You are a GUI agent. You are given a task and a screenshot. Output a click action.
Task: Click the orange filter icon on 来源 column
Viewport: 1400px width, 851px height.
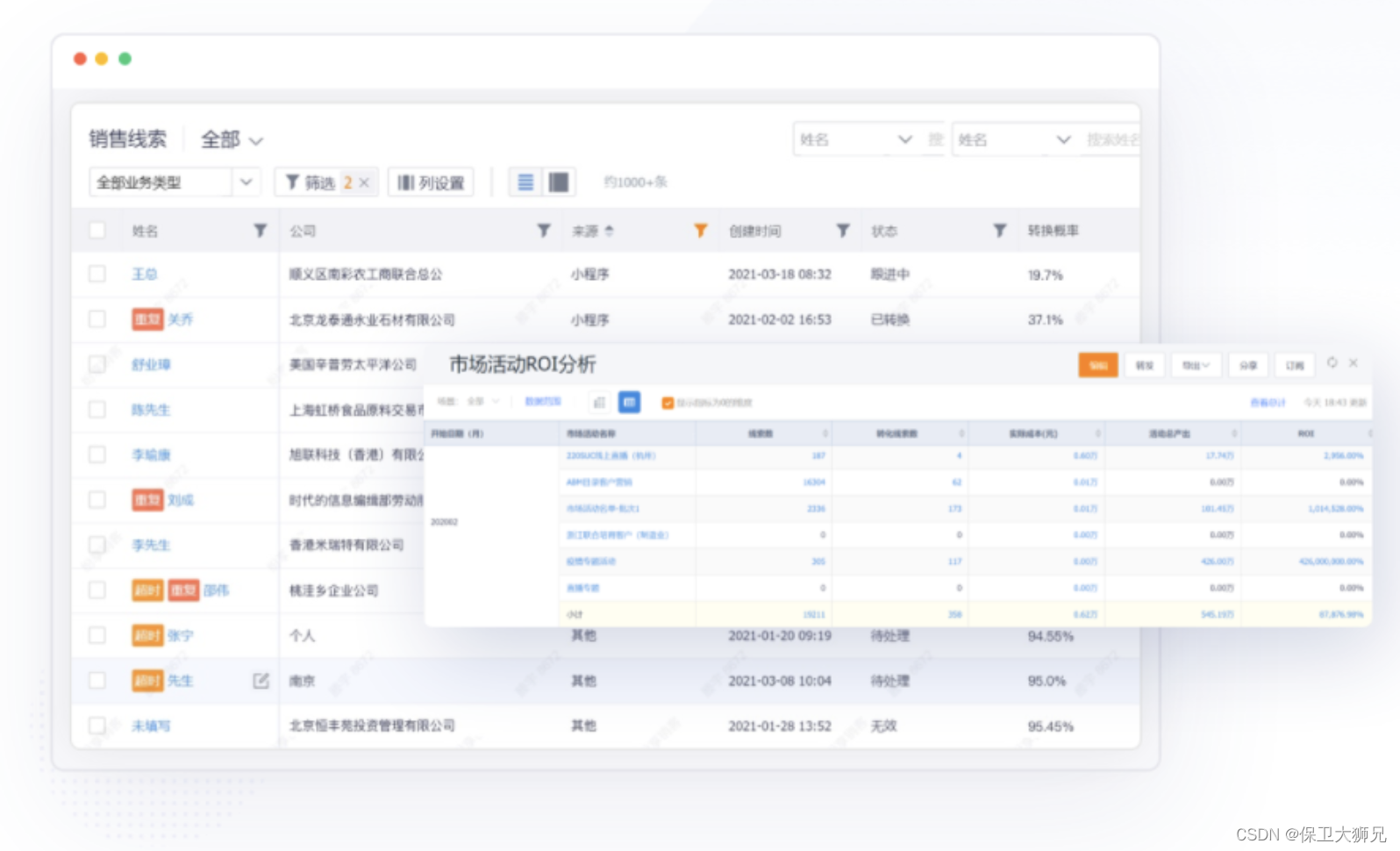pos(700,231)
